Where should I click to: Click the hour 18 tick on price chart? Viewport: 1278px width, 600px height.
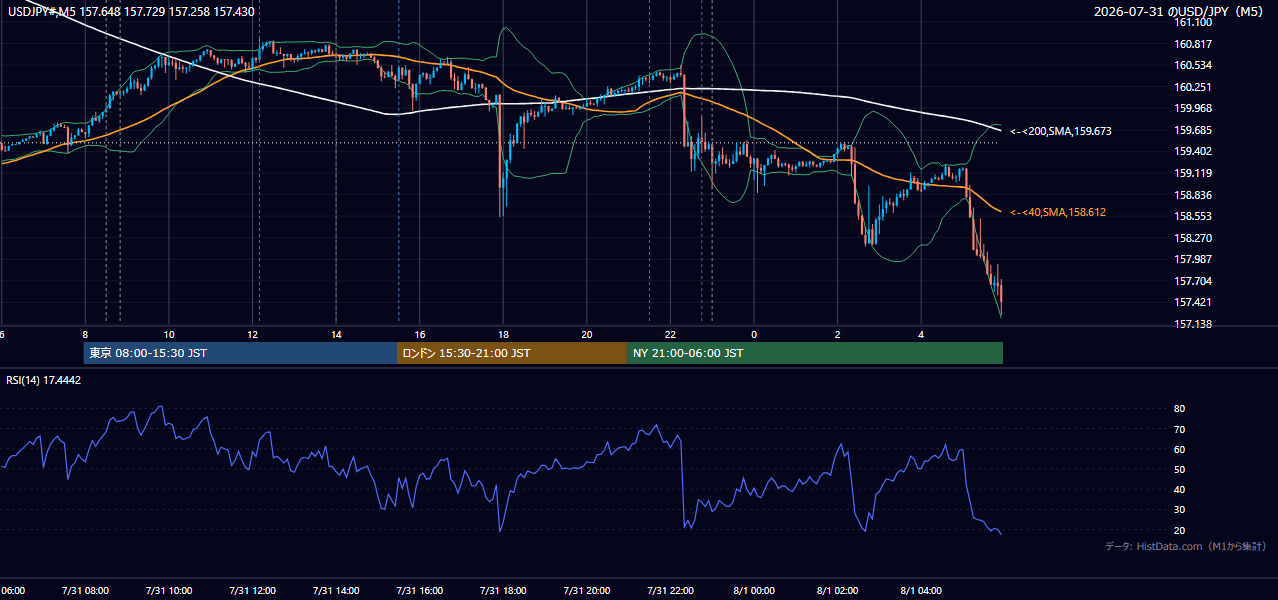click(503, 334)
